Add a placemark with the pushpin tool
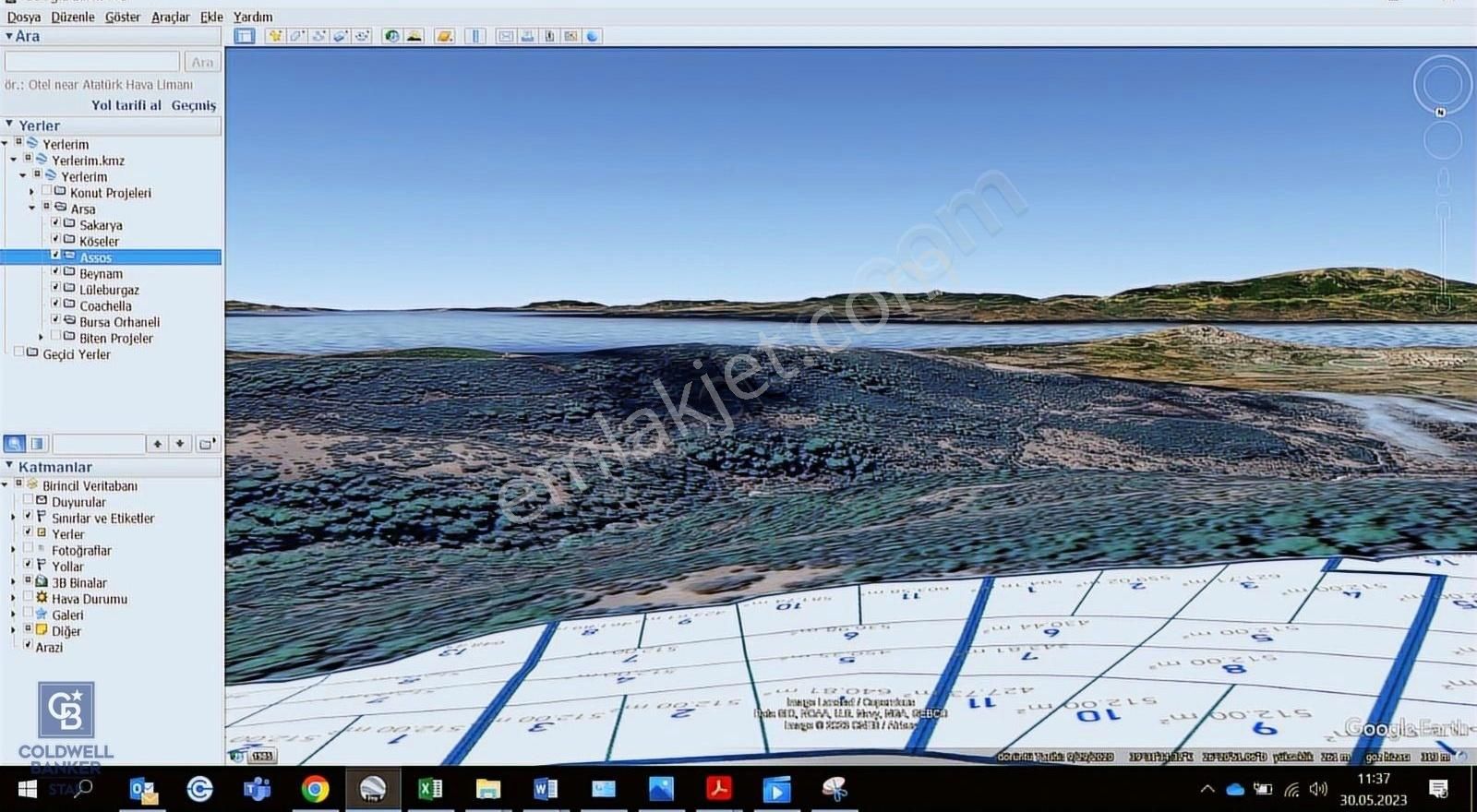The width and height of the screenshot is (1477, 812). click(274, 36)
